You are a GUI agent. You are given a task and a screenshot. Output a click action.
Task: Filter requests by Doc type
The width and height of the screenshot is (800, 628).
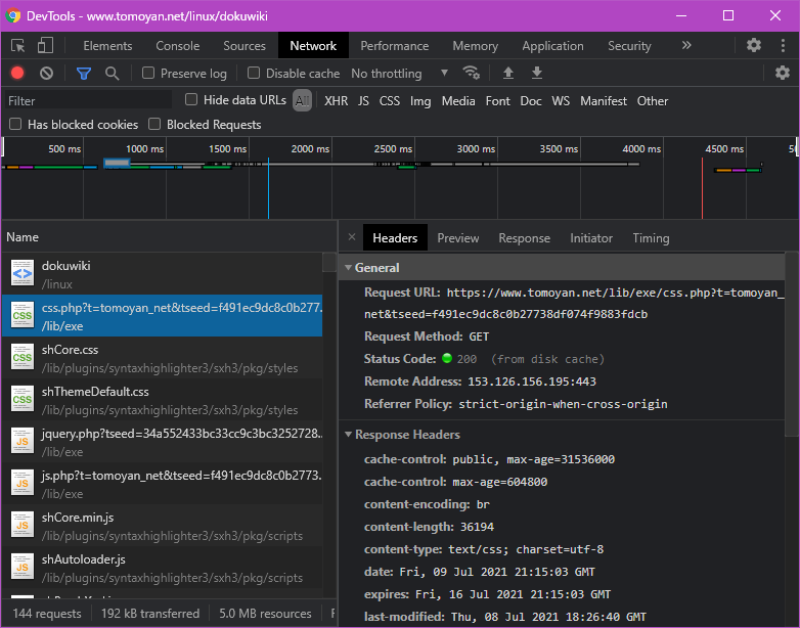click(531, 101)
